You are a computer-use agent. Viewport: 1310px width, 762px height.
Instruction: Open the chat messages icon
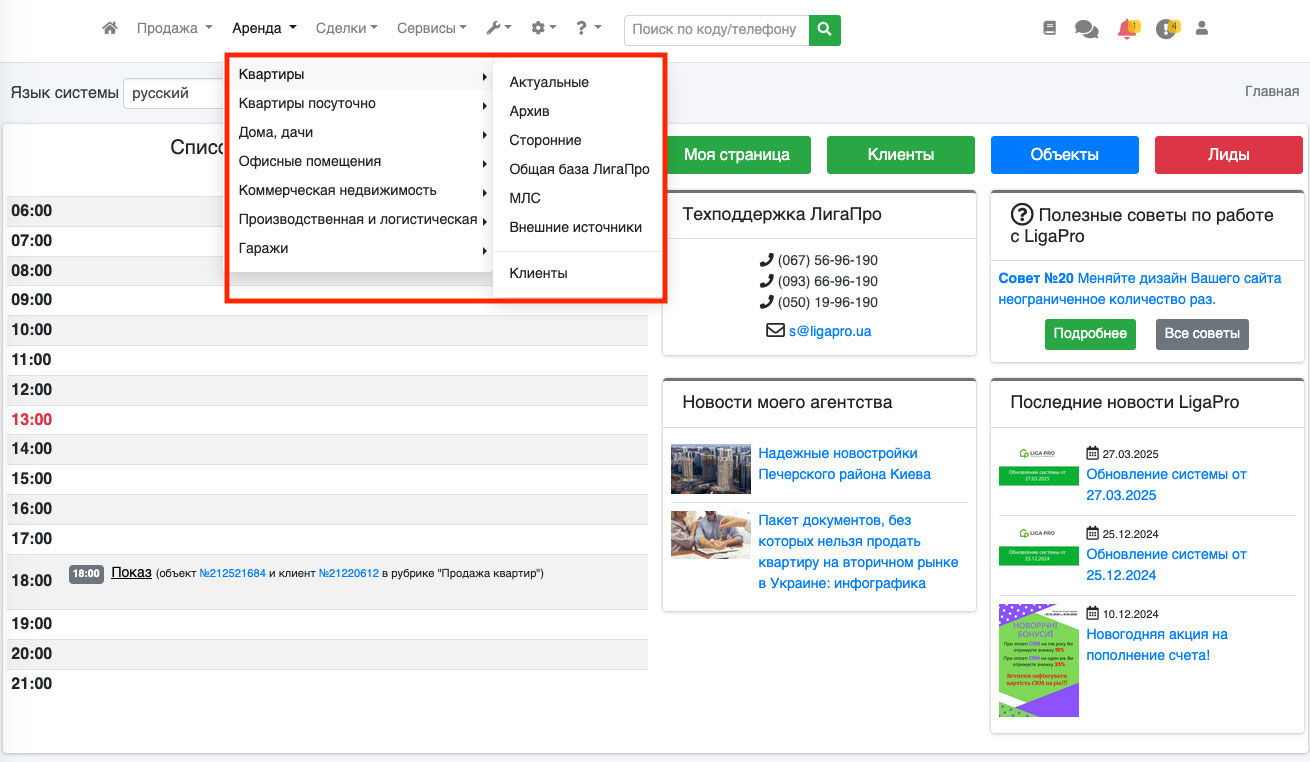point(1086,30)
